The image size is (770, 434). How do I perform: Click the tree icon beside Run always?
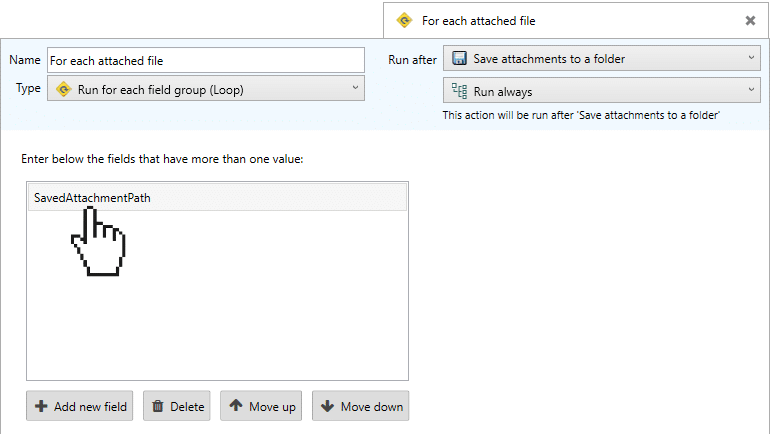pos(459,91)
